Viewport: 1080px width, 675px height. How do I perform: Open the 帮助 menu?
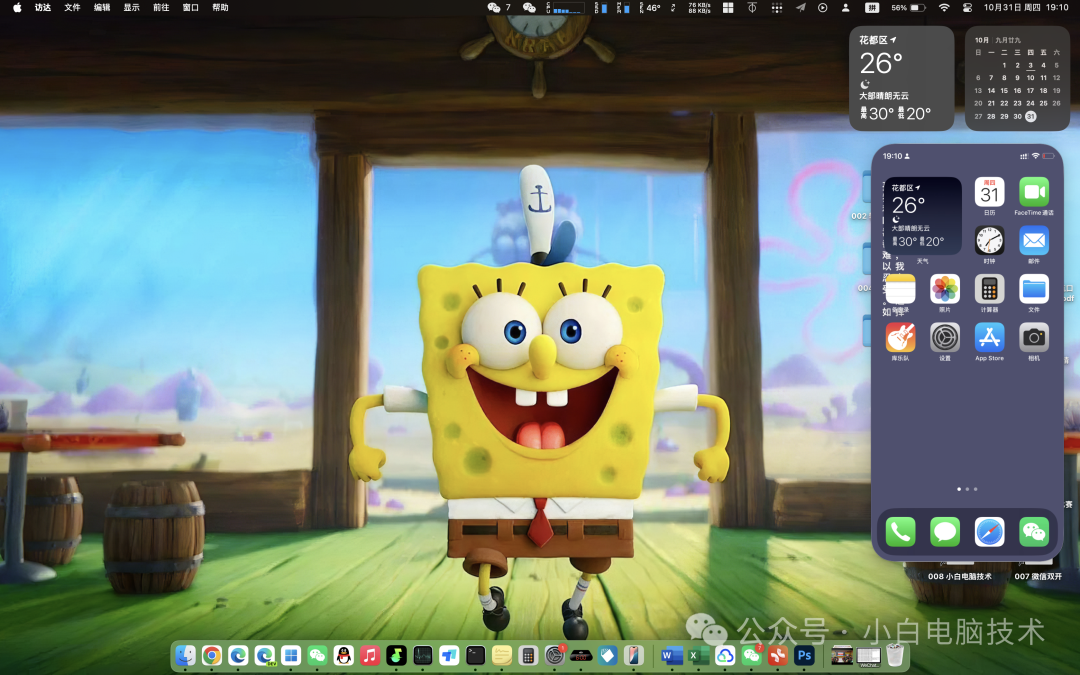tap(220, 8)
